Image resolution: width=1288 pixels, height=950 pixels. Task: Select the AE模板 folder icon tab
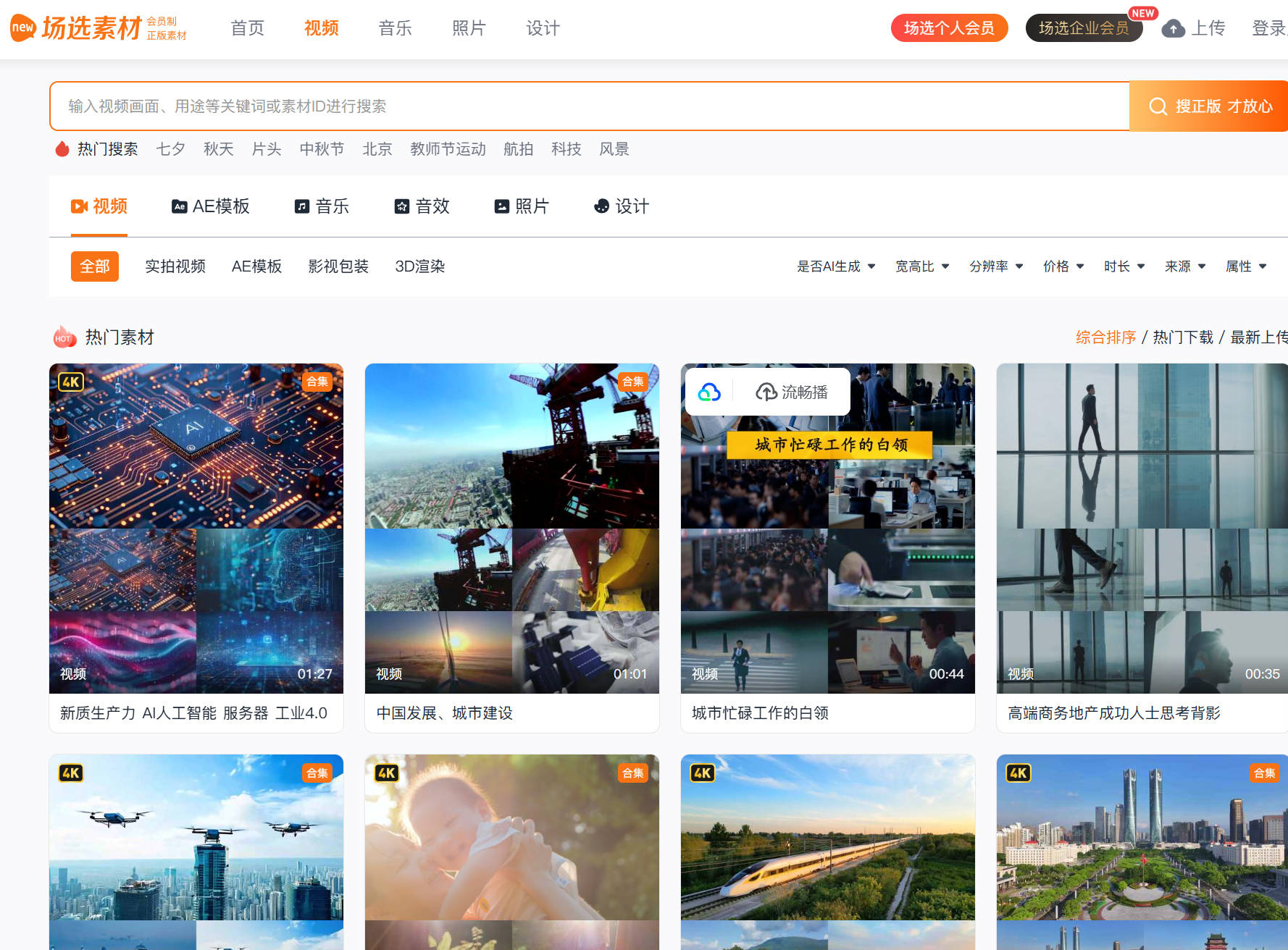pos(179,207)
